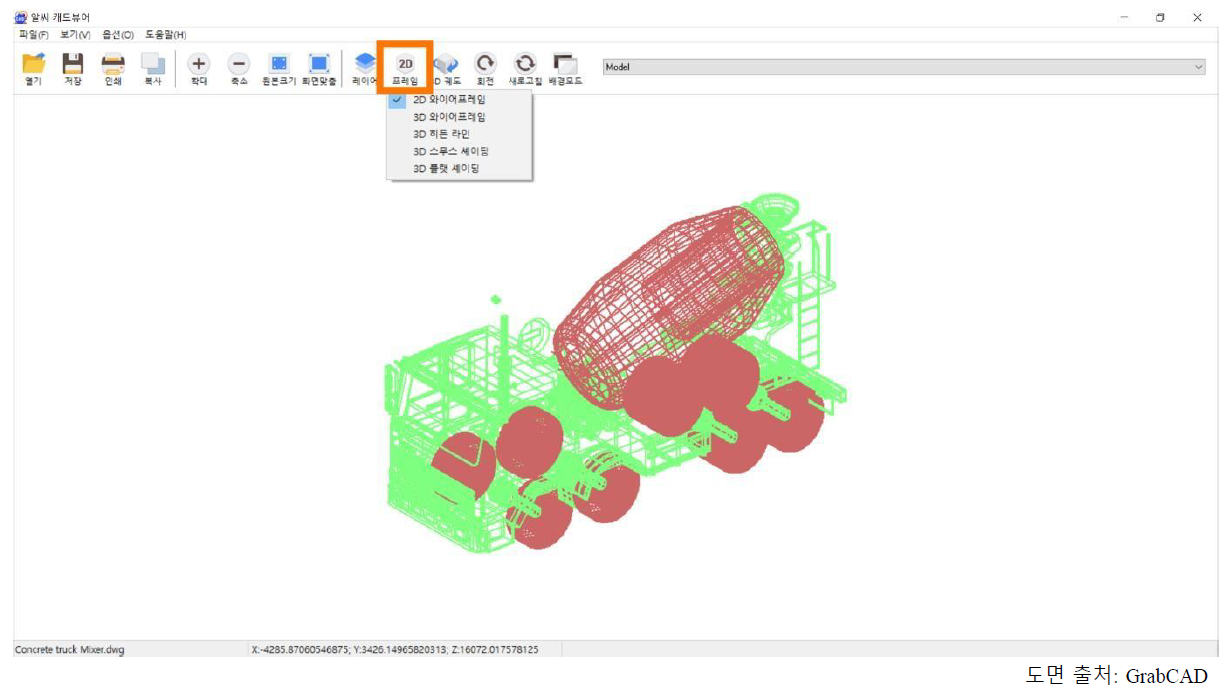1229x698 pixels.
Task: Maximize or restore the viewer window
Action: [1160, 17]
